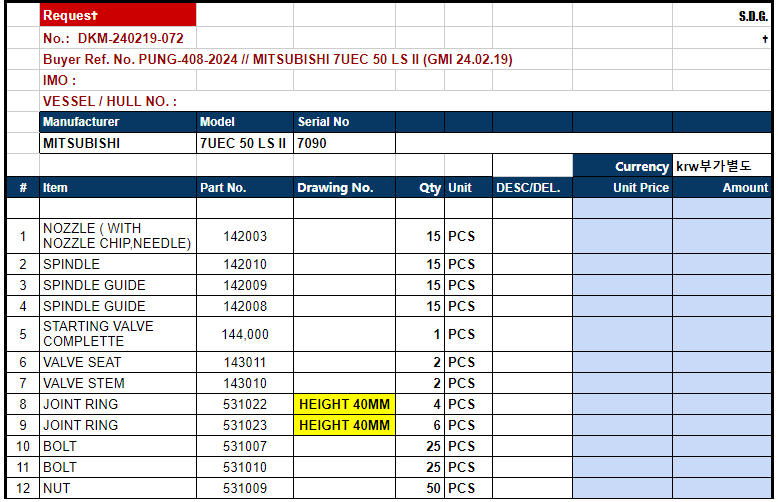The image size is (778, 502).
Task: Select the quantity 6 cell for JOINT RING 531023
Action: click(x=420, y=425)
